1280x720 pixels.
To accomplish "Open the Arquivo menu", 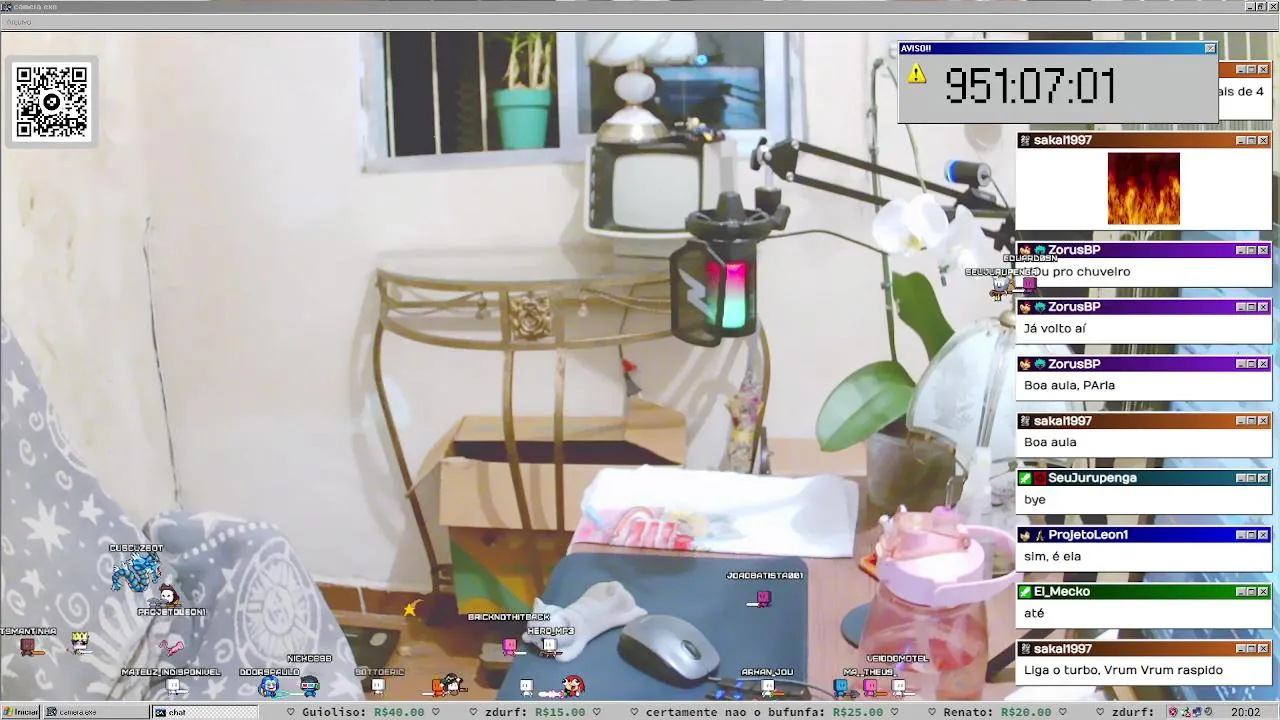I will (18, 21).
